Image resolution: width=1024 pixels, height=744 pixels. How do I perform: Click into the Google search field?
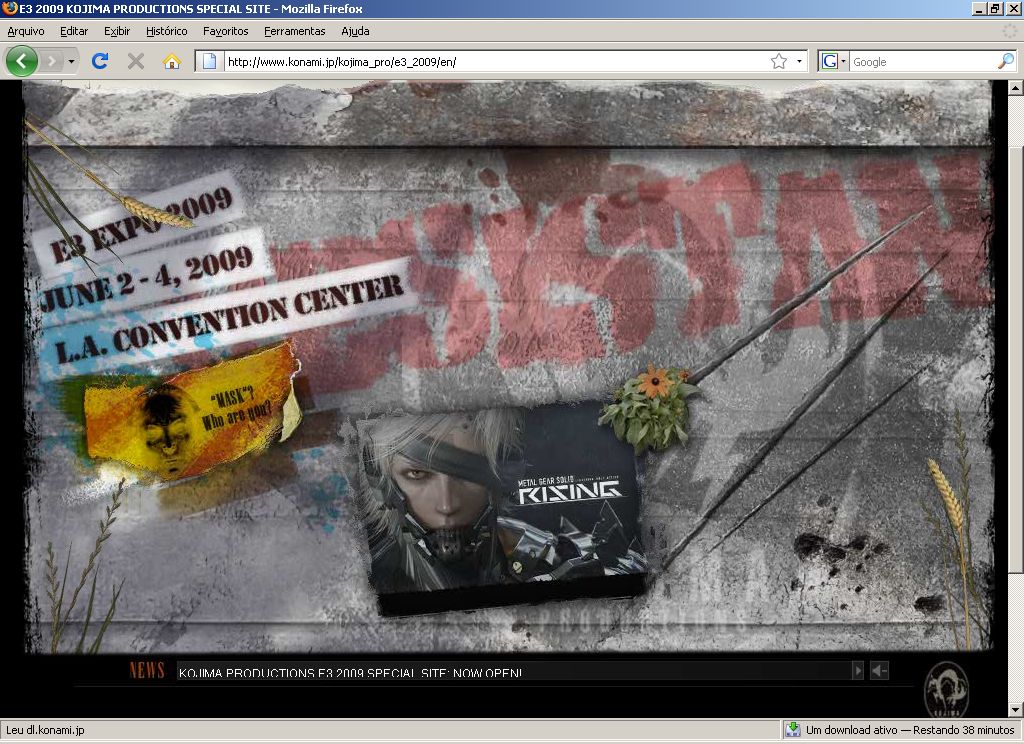click(x=920, y=61)
